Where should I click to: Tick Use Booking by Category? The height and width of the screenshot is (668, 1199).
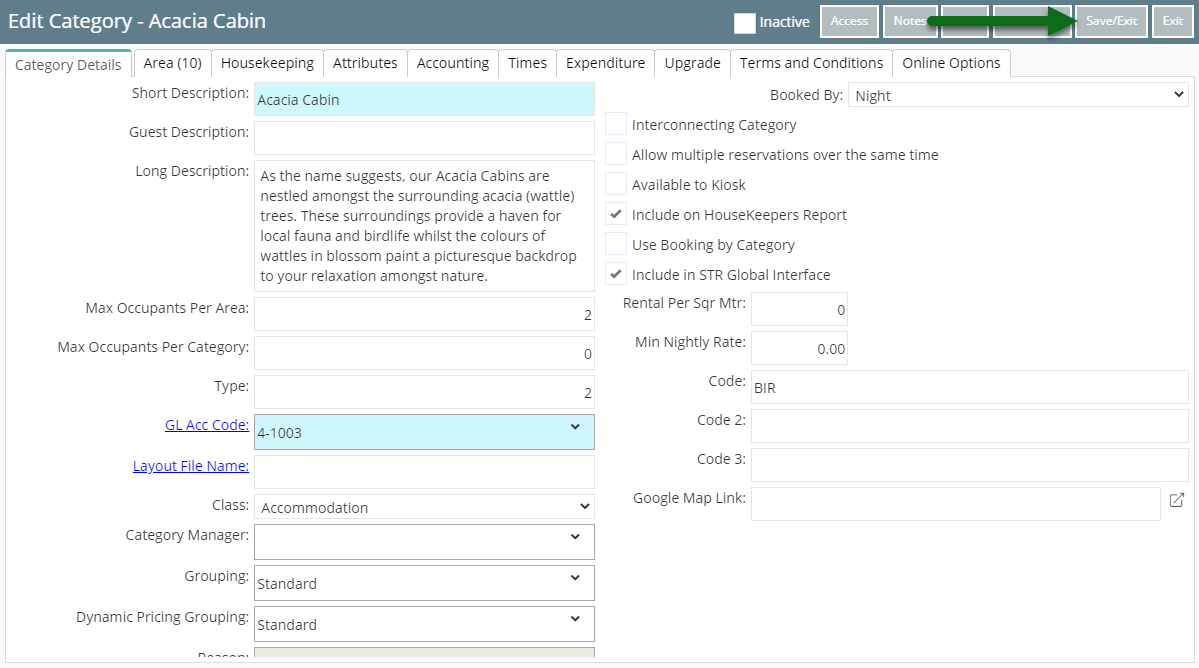616,244
